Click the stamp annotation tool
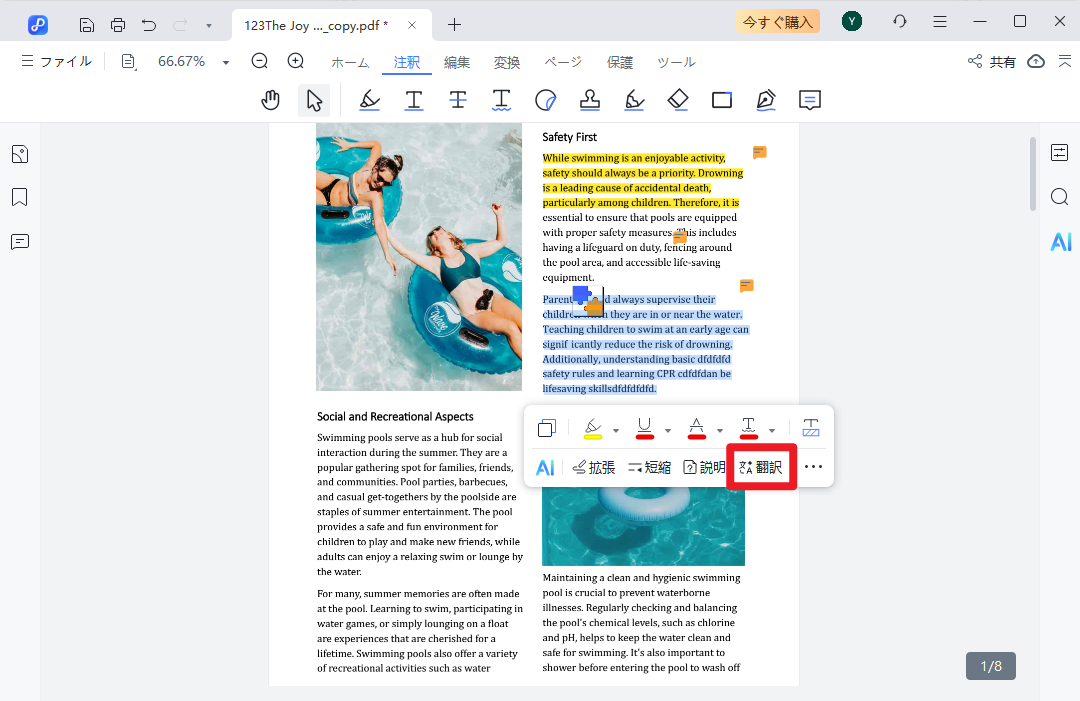 pyautogui.click(x=590, y=100)
